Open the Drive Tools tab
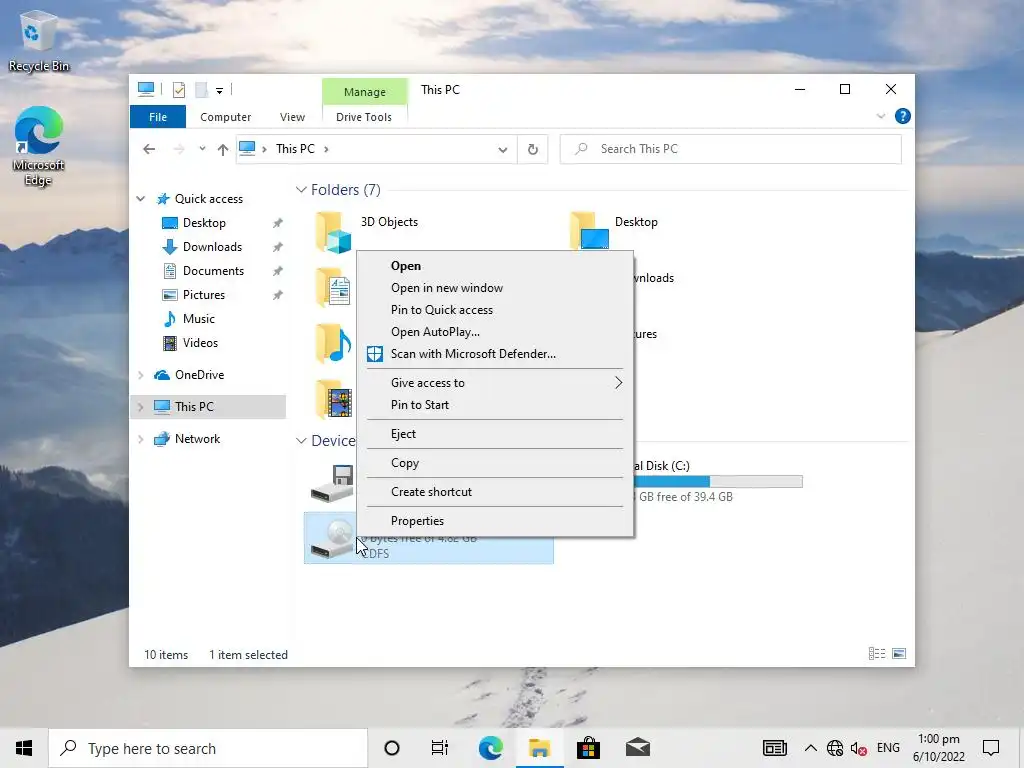 click(x=364, y=117)
